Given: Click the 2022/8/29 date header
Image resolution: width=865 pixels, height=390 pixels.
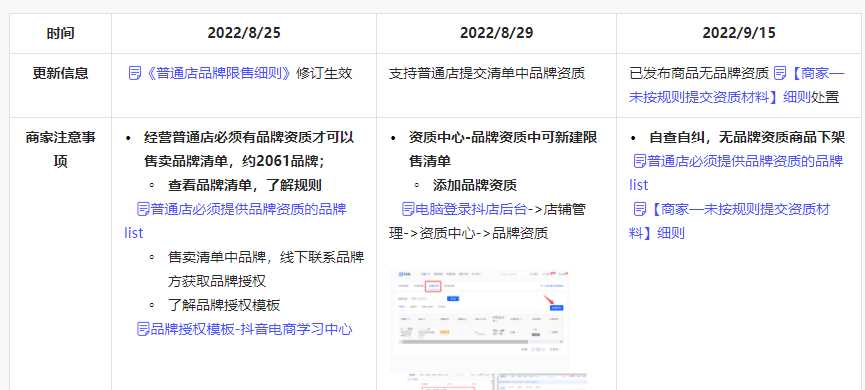Looking at the screenshot, I should point(496,33).
